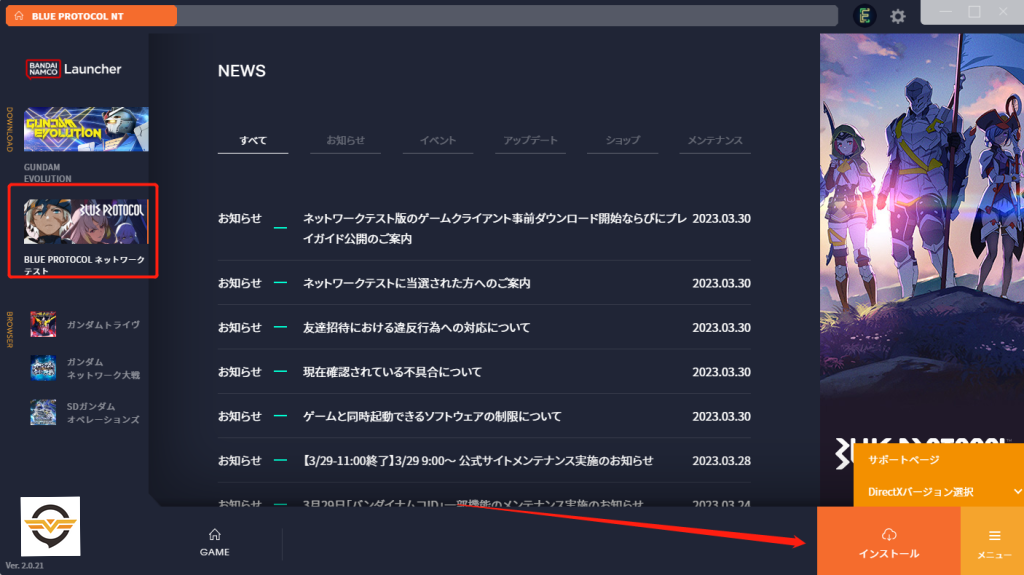
Task: Click the green E profile icon
Action: [x=865, y=16]
